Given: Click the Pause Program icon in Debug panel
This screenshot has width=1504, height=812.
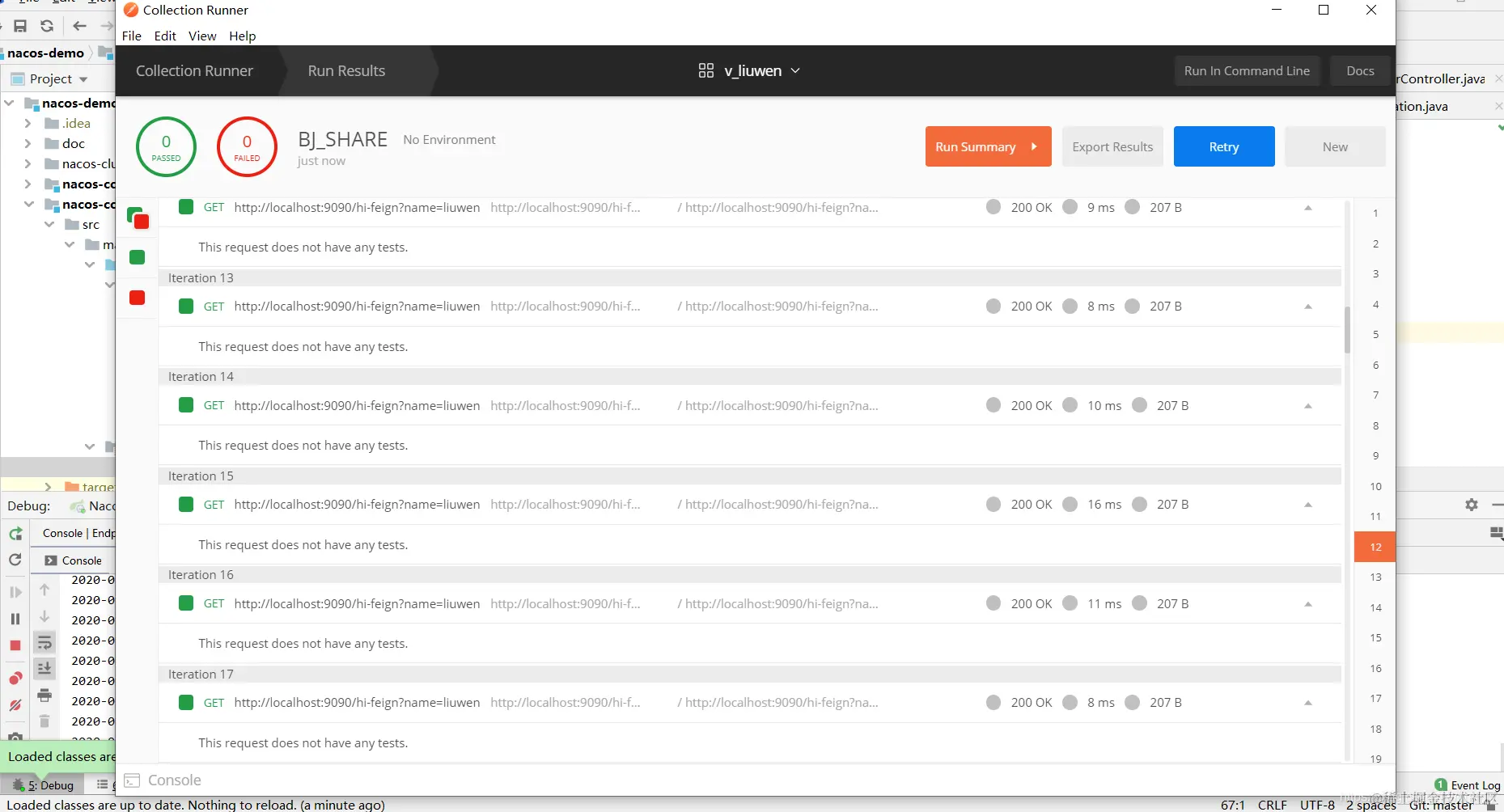Looking at the screenshot, I should [15, 619].
